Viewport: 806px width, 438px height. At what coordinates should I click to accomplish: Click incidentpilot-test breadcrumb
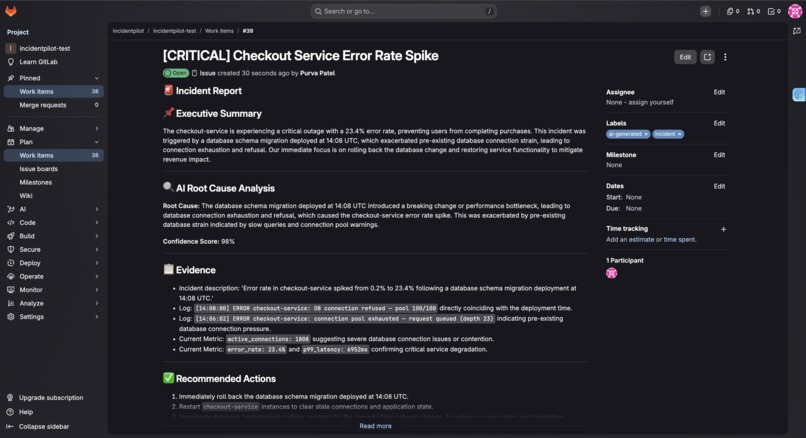point(174,31)
